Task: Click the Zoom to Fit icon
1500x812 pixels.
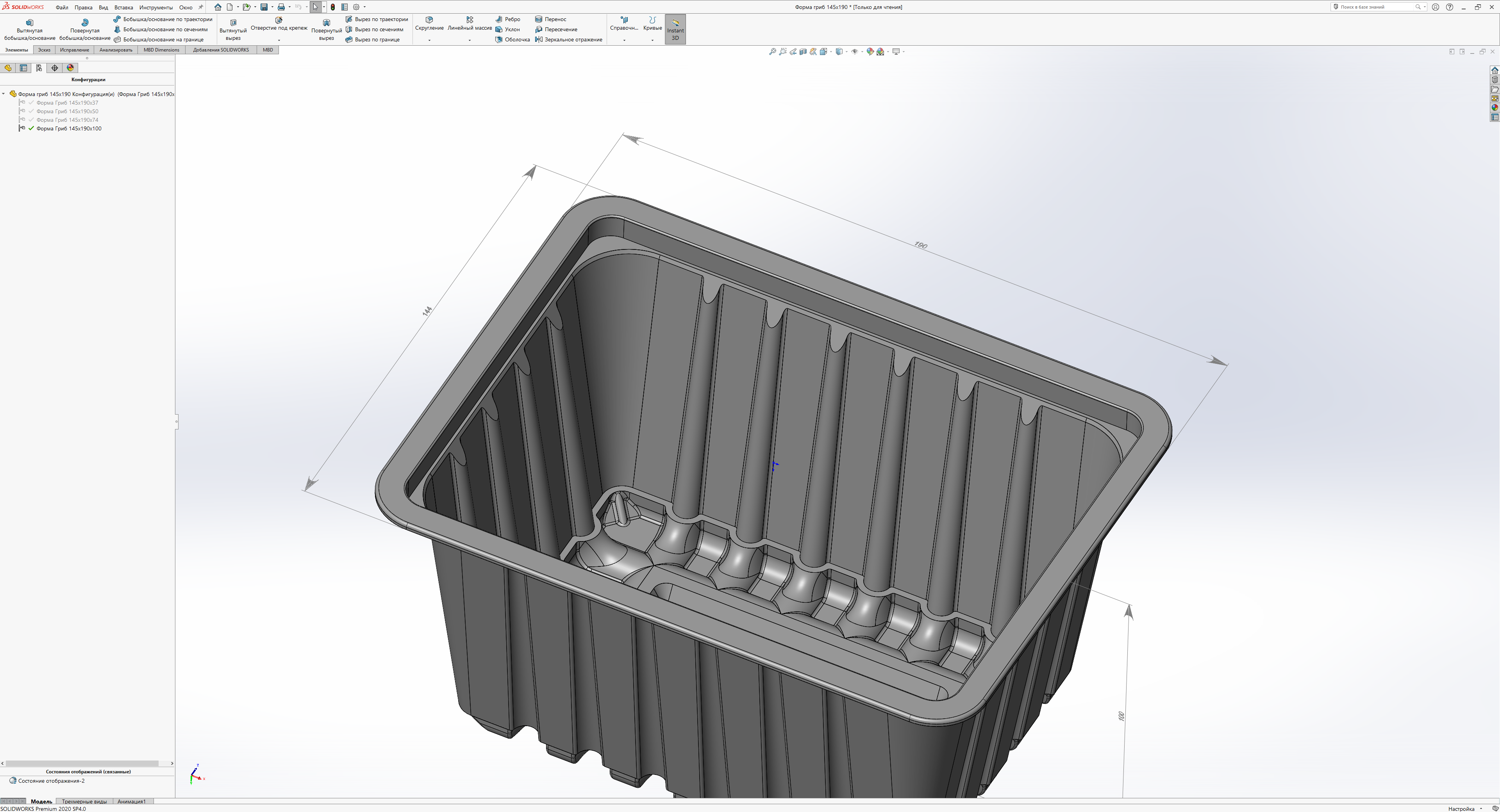Action: [773, 52]
